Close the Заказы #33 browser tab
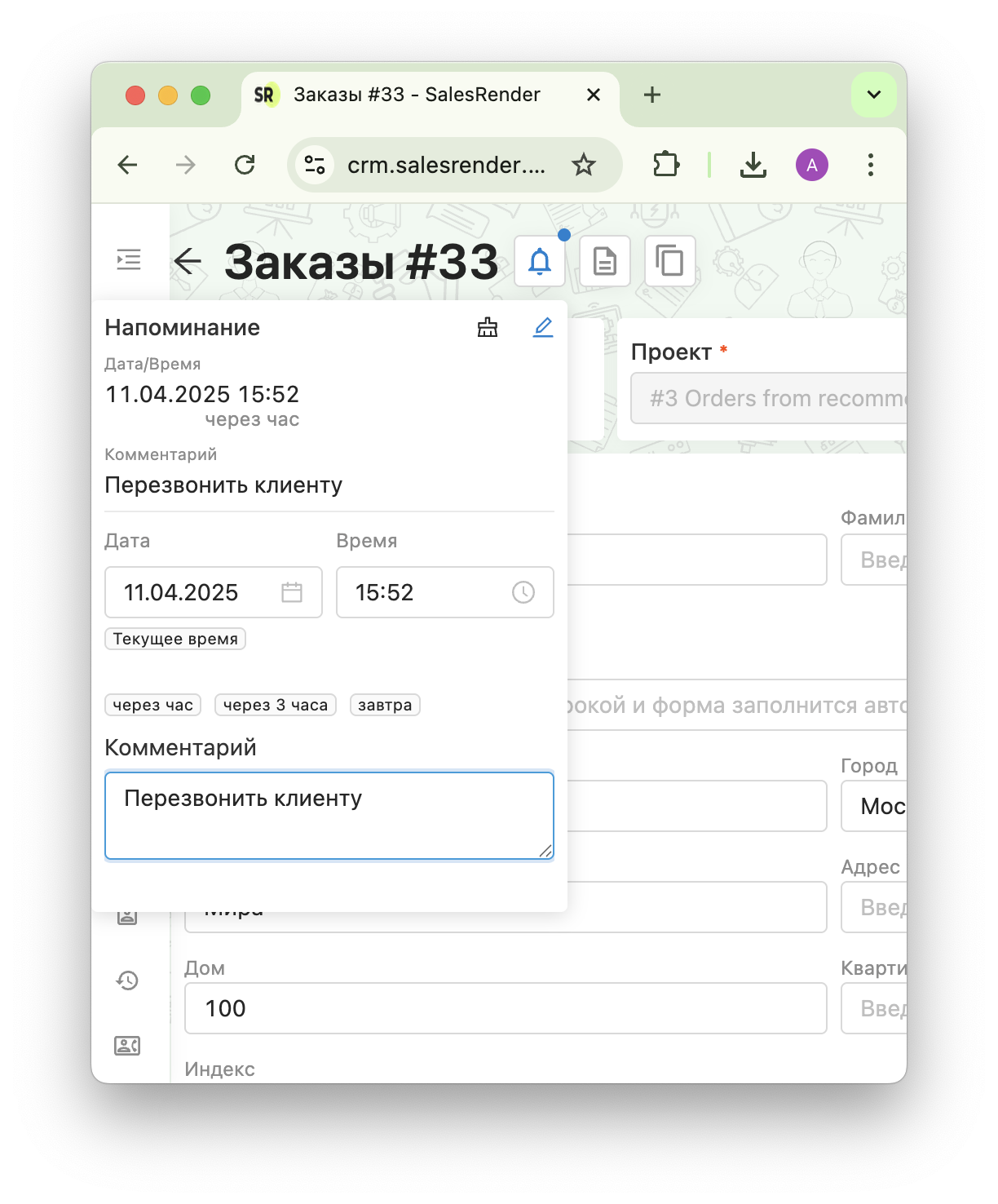Viewport: 998px width, 1204px height. (594, 95)
